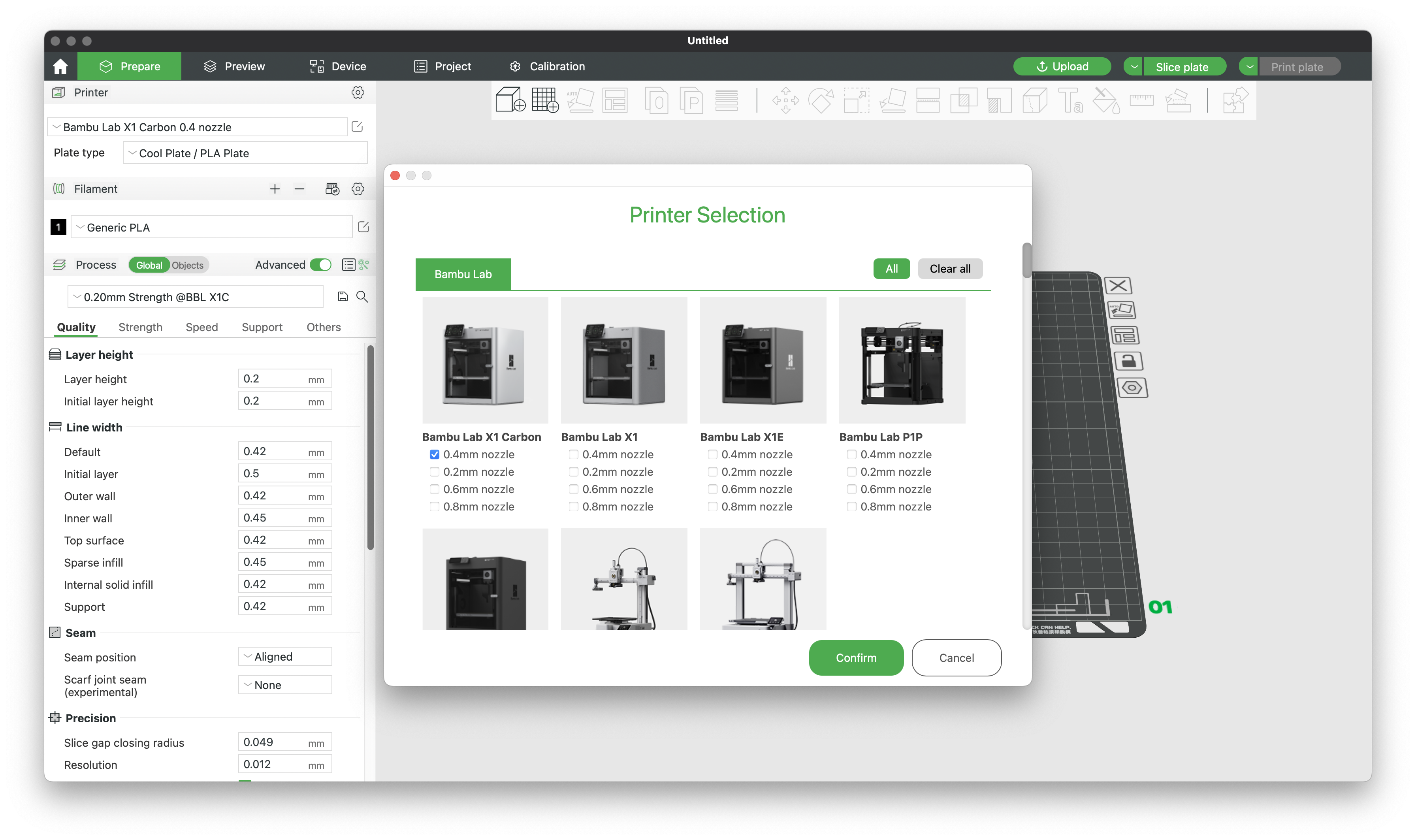Select the Scale tool icon
1416x840 pixels.
point(856,100)
